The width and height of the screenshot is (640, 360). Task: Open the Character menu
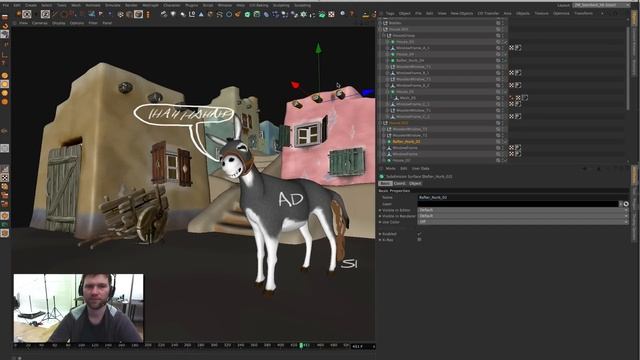(172, 5)
